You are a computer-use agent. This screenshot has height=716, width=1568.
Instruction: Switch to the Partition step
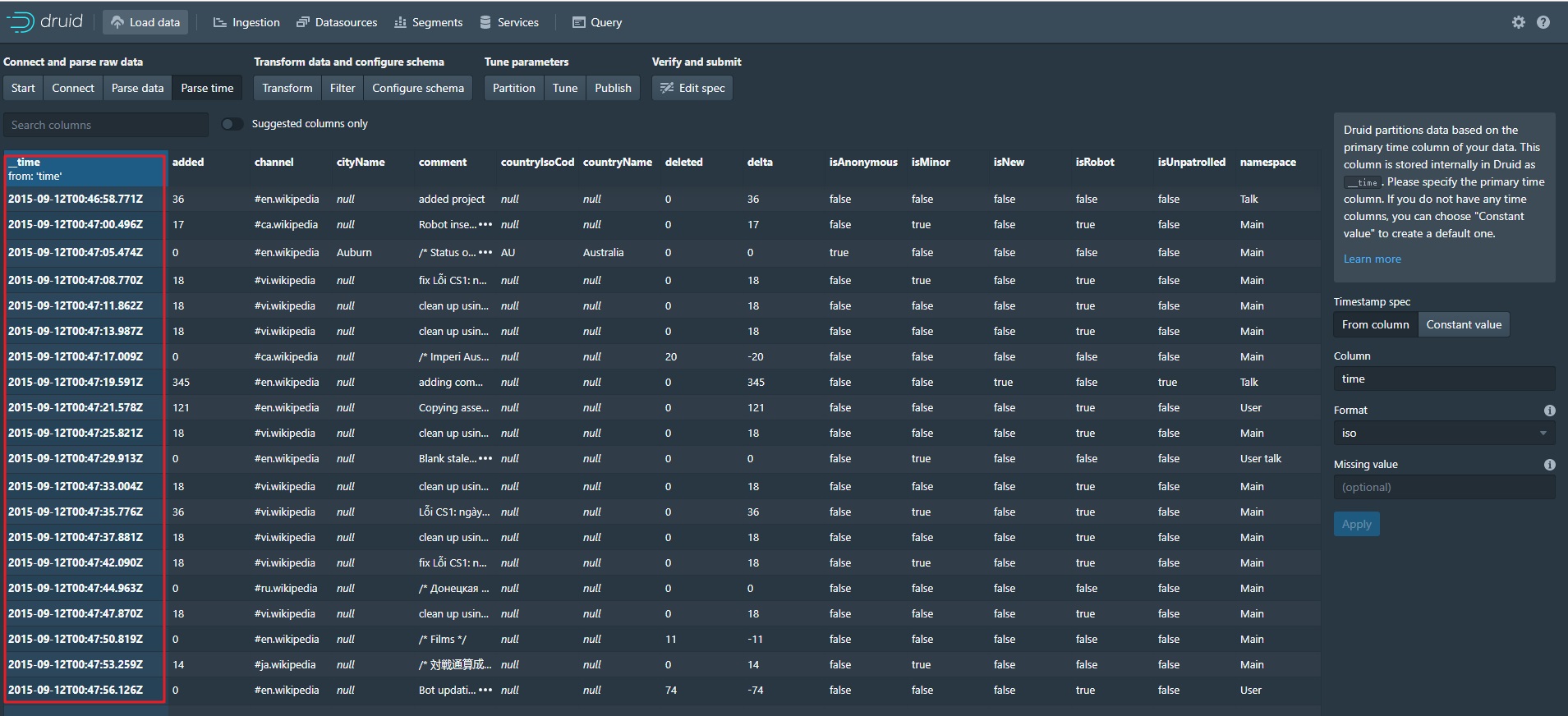[x=513, y=89]
